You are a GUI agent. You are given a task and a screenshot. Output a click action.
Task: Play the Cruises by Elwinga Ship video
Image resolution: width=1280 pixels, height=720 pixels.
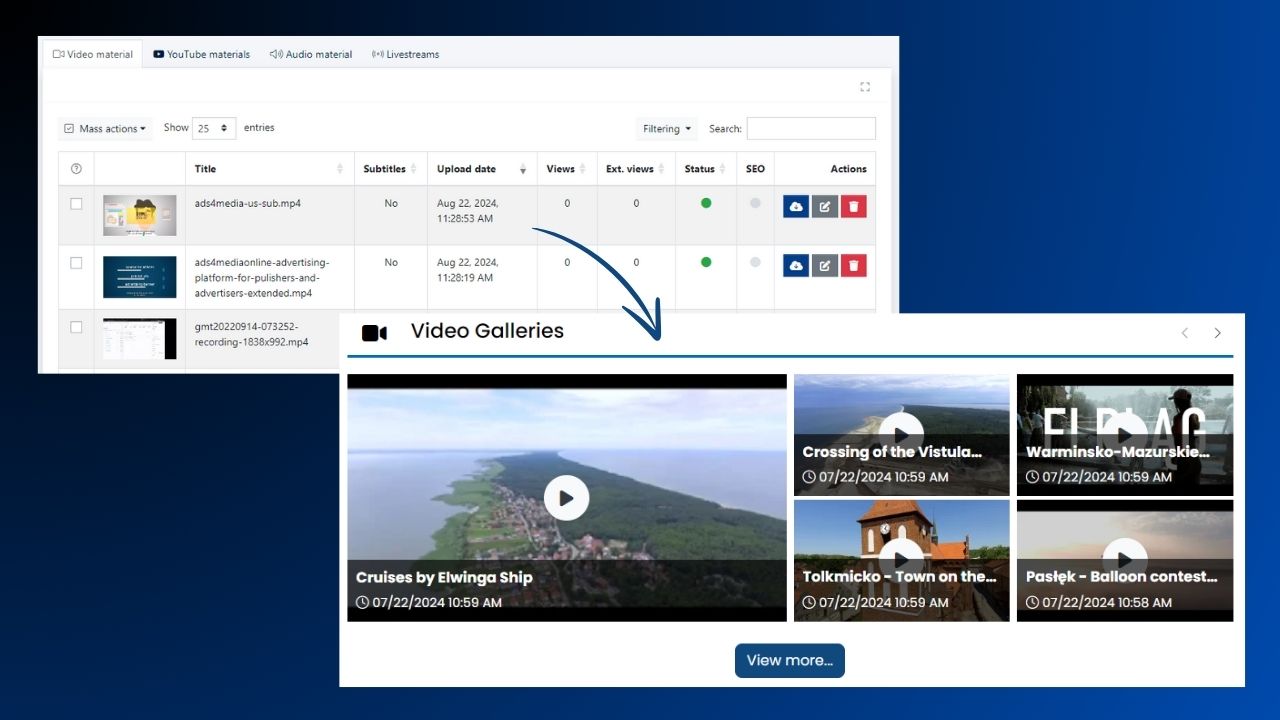(567, 497)
